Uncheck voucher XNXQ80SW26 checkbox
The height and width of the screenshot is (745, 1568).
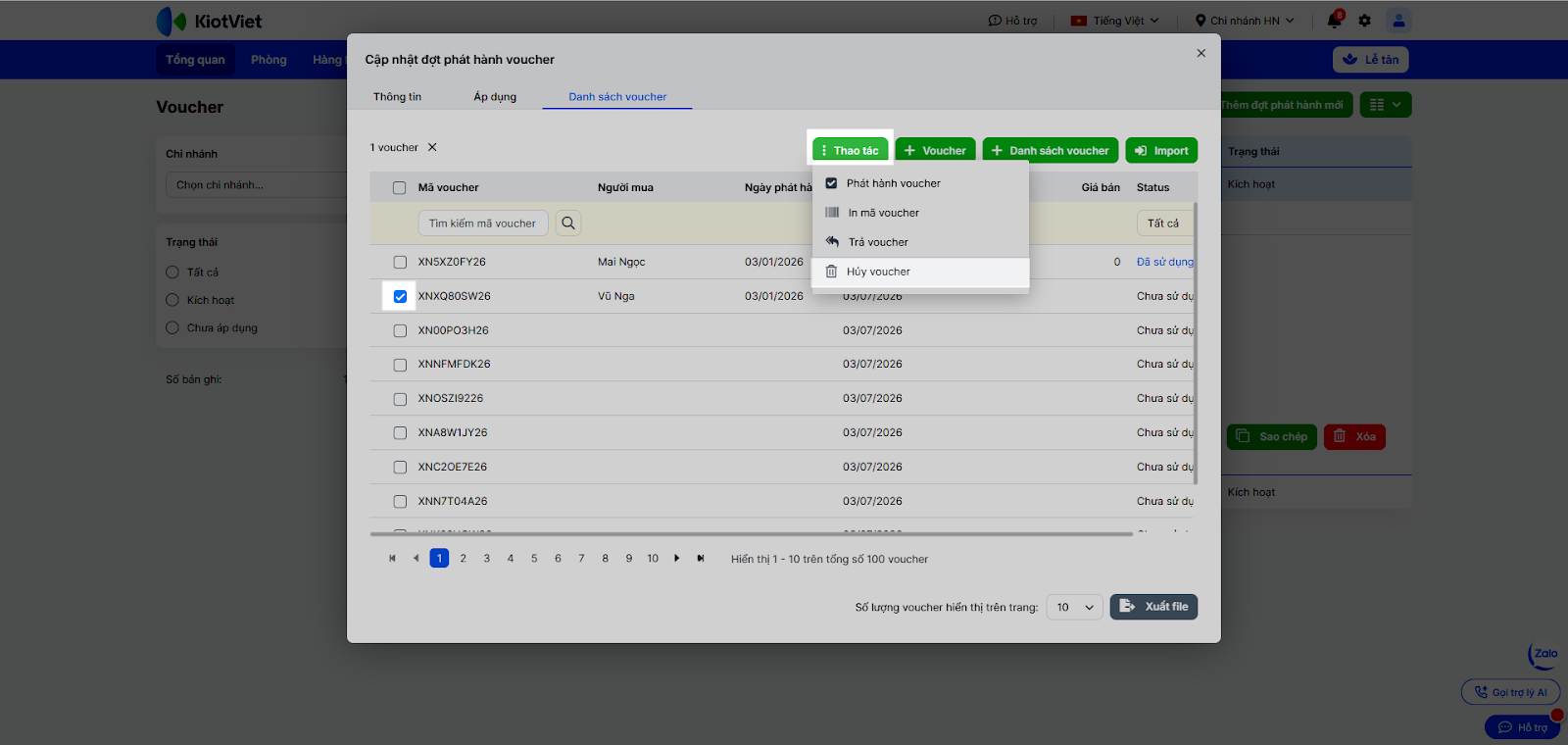(400, 297)
